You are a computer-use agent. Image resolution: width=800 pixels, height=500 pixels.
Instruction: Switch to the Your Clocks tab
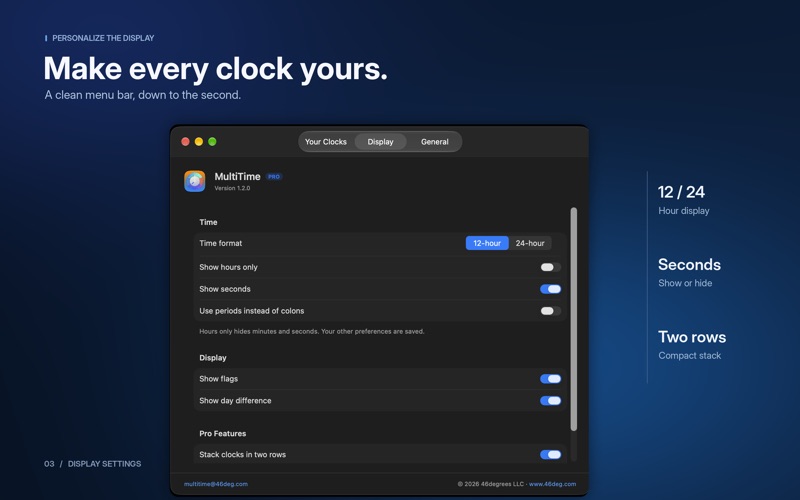326,142
